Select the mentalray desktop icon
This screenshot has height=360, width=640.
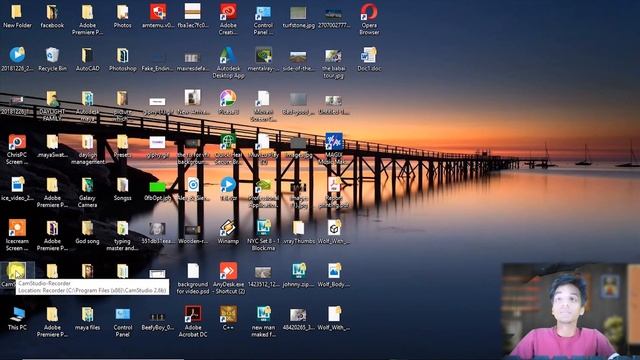(x=263, y=60)
